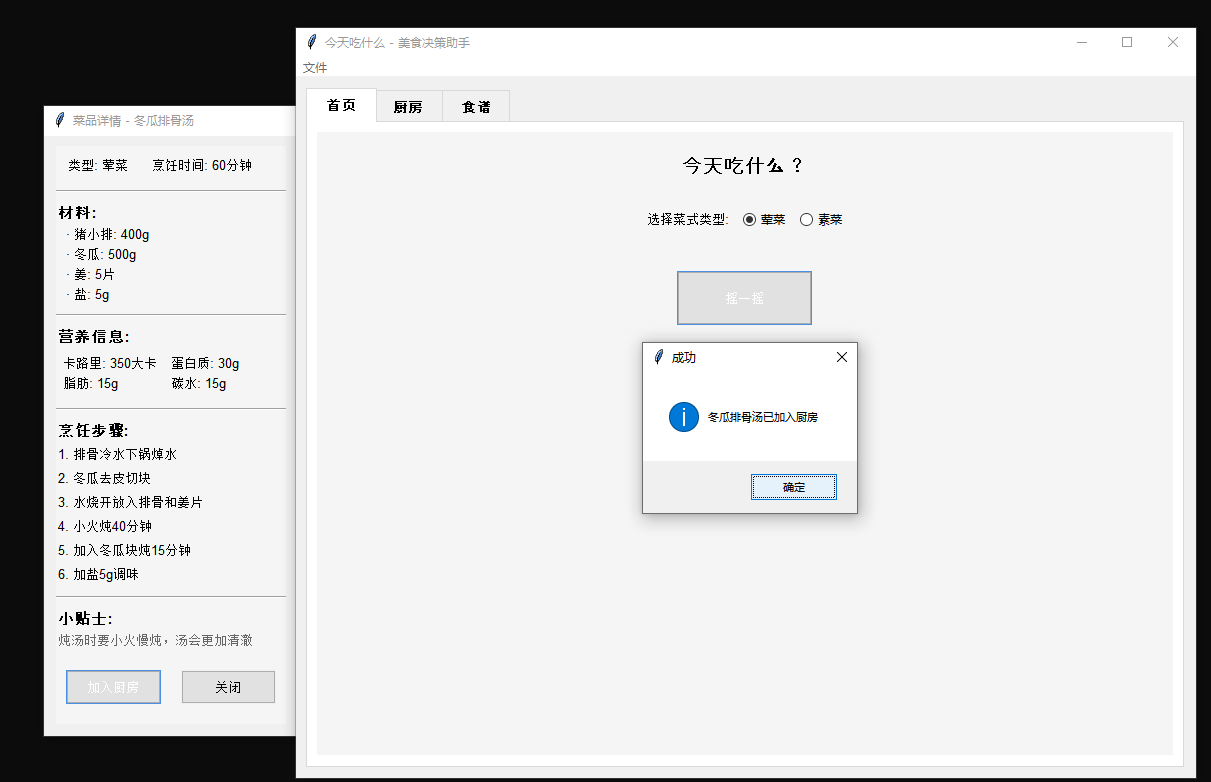Click 姜: 5片 ingredient line
This screenshot has width=1211, height=782.
91,274
